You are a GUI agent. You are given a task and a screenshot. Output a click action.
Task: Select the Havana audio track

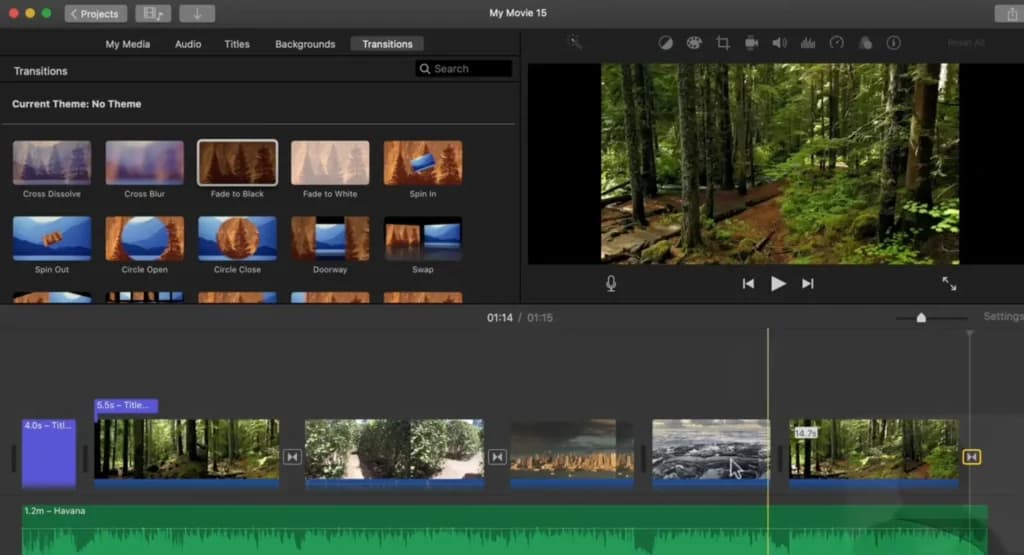504,530
